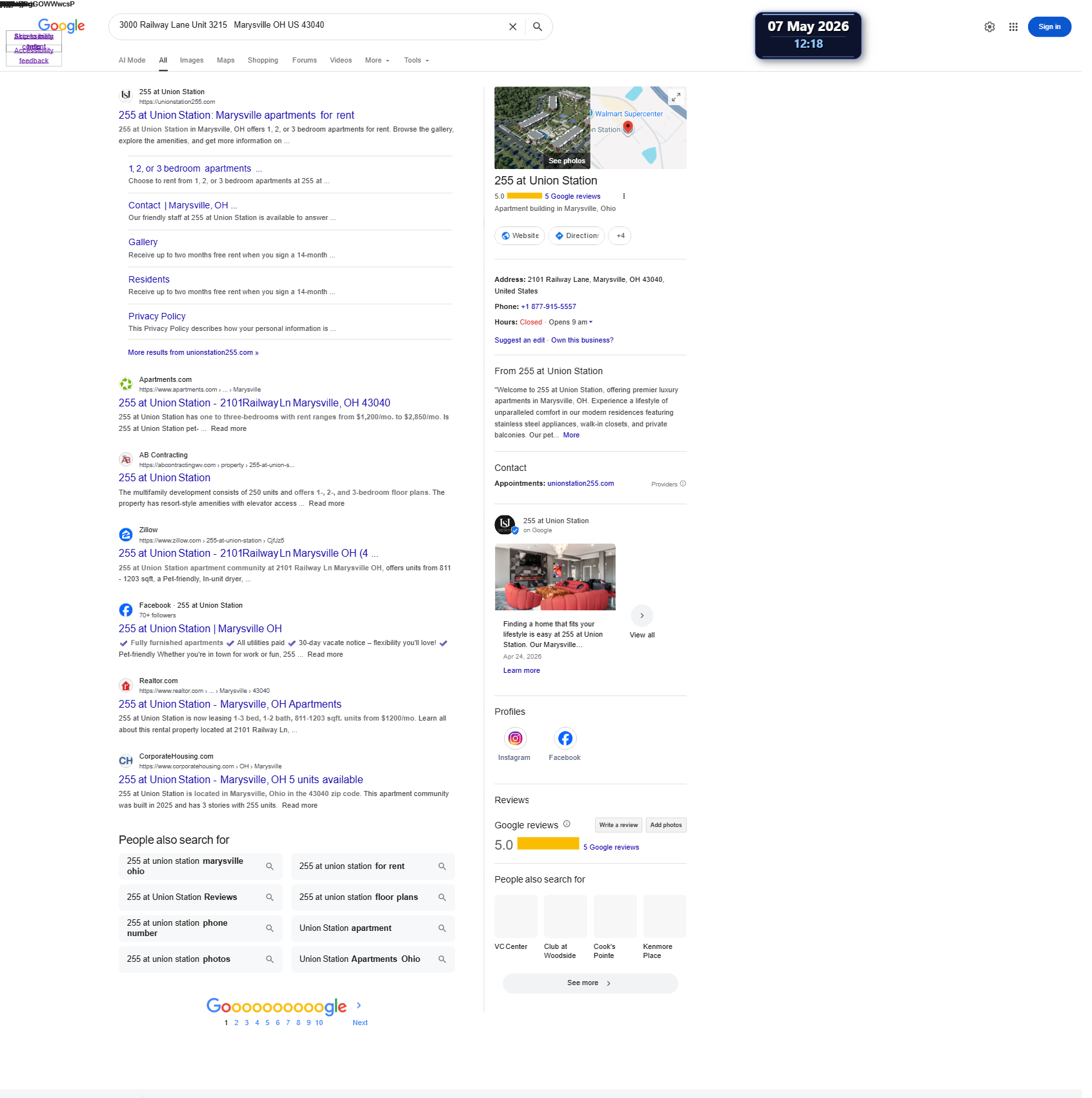This screenshot has width=1092, height=1098.
Task: Click the Instagram profile icon
Action: [515, 738]
